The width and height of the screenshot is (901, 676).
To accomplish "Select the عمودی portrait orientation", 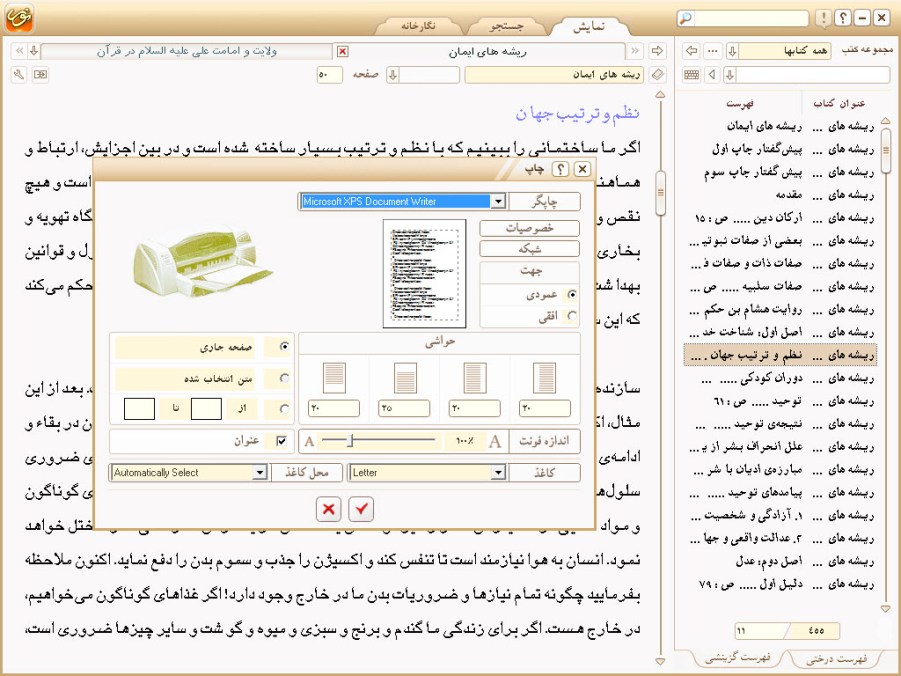I will pos(571,294).
